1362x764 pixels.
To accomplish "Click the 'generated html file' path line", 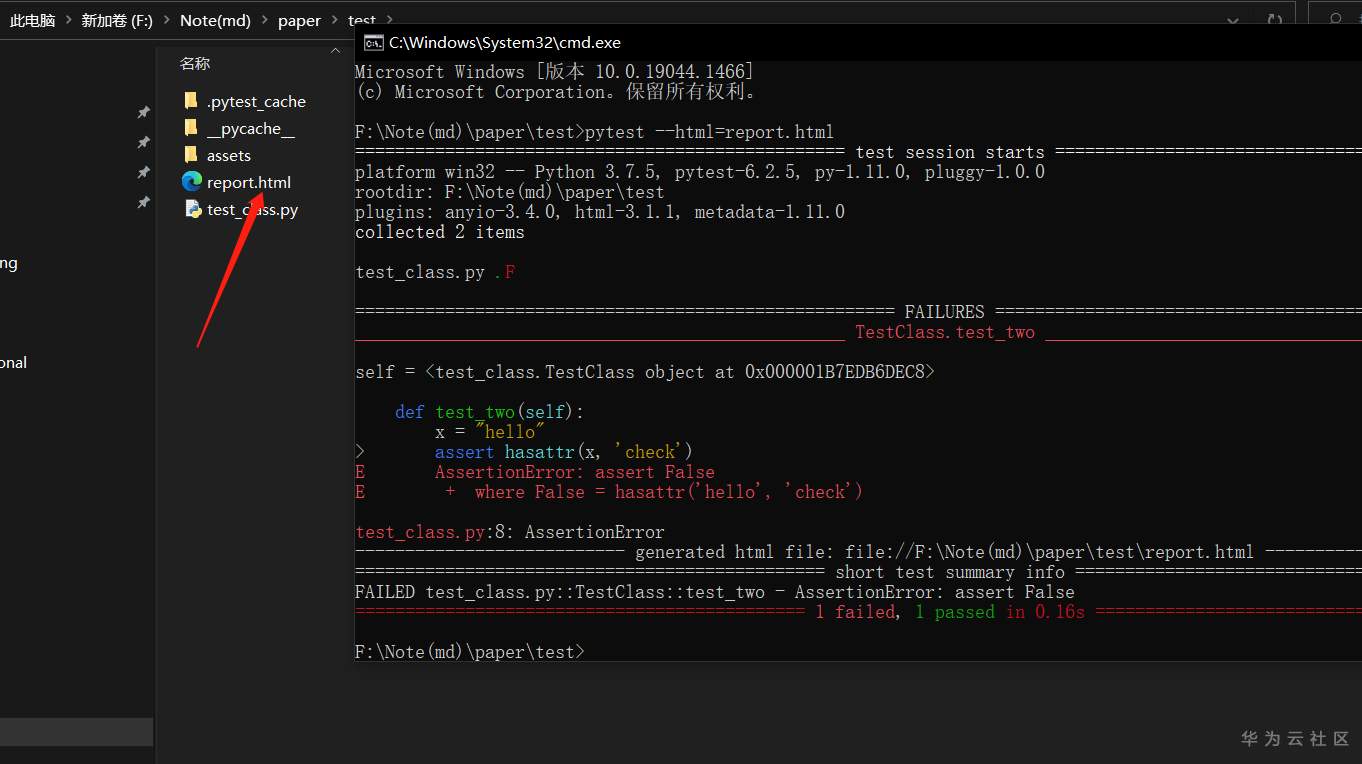I will click(x=944, y=552).
